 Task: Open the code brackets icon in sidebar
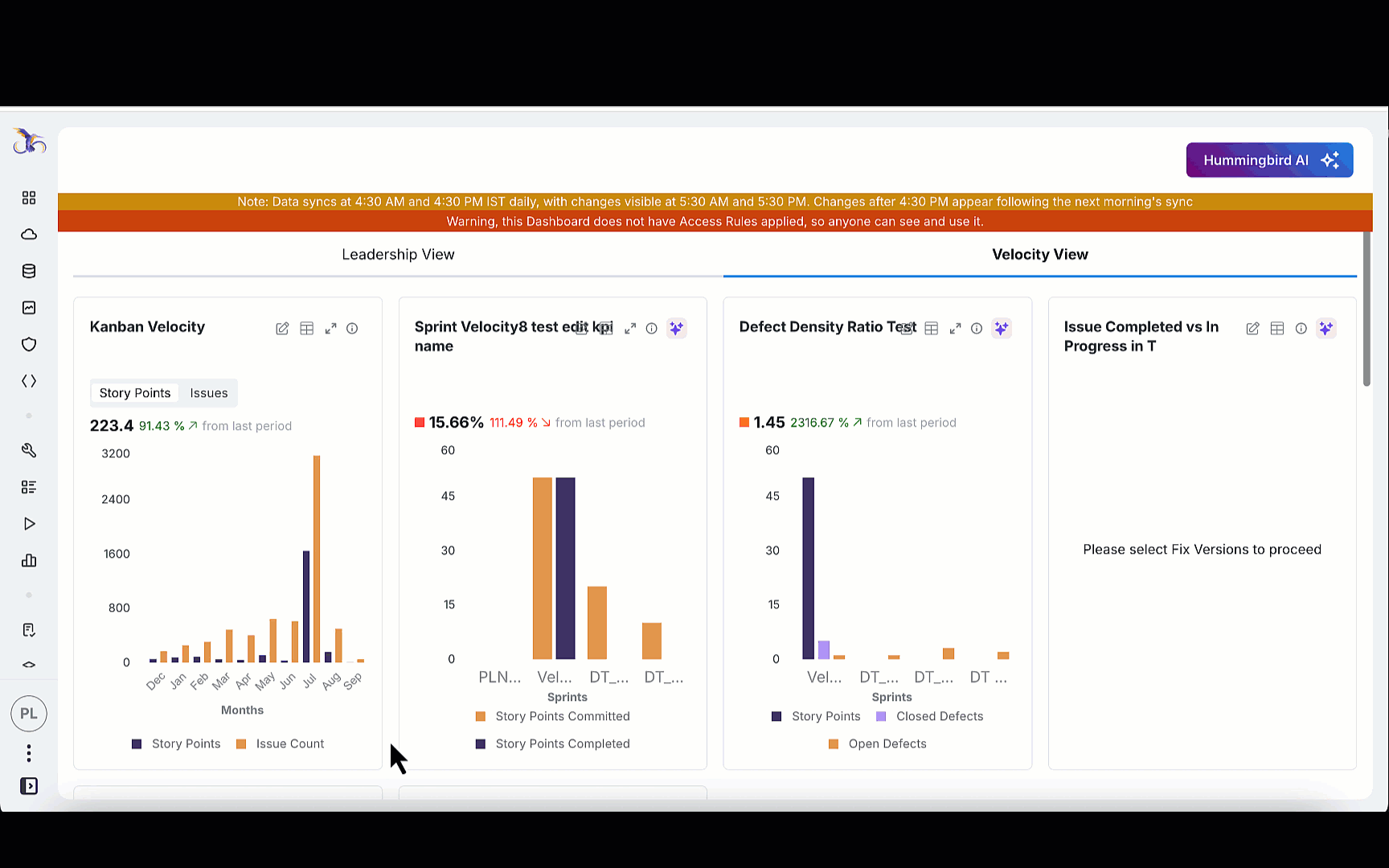pyautogui.click(x=29, y=381)
